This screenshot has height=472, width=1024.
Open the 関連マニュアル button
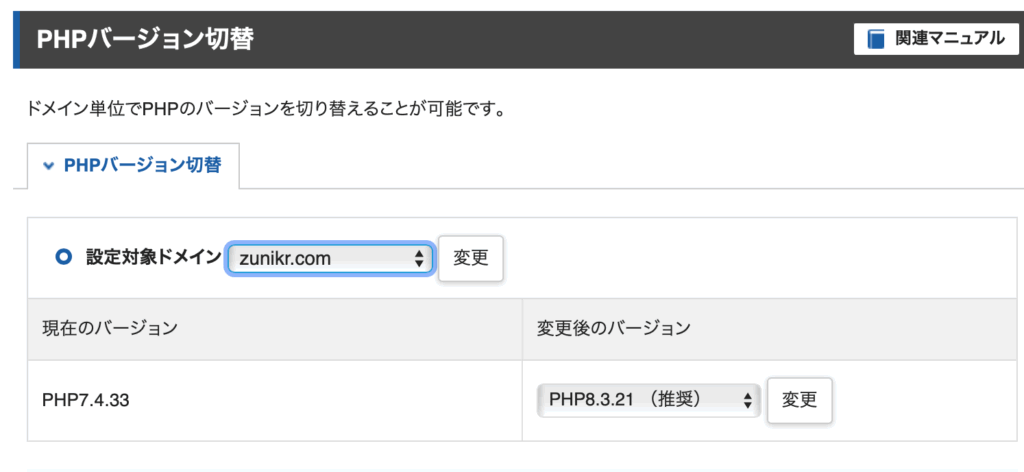[936, 39]
